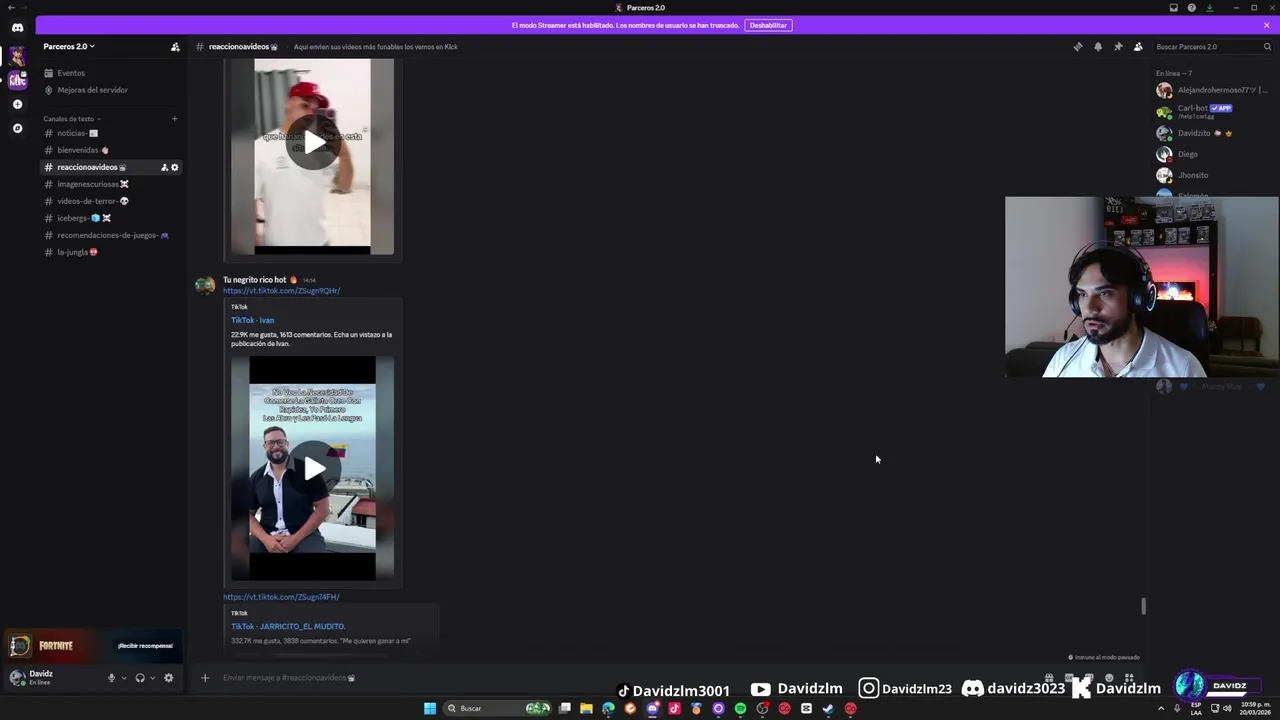This screenshot has height=720, width=1280.
Task: Switch to recomendaciones-de-juegos channel
Action: click(112, 235)
